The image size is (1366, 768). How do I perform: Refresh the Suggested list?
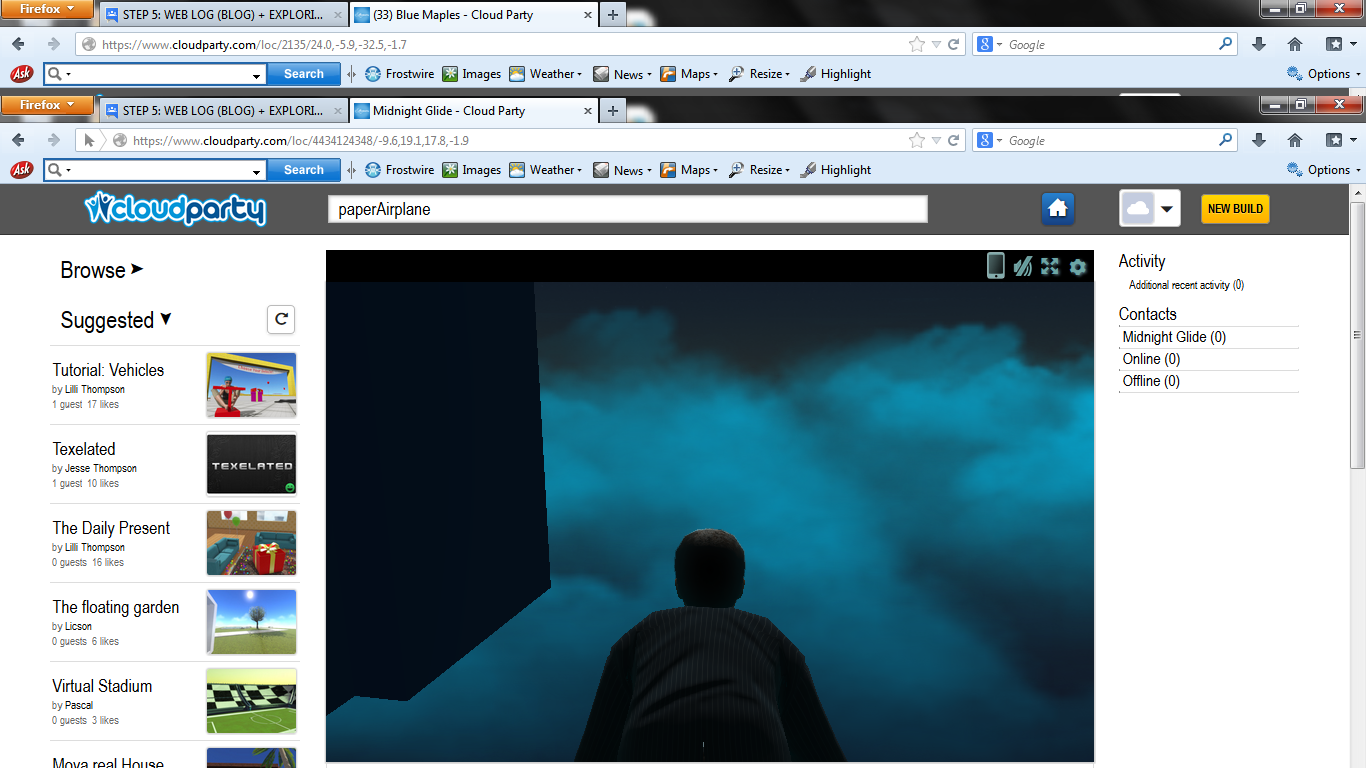[x=281, y=319]
